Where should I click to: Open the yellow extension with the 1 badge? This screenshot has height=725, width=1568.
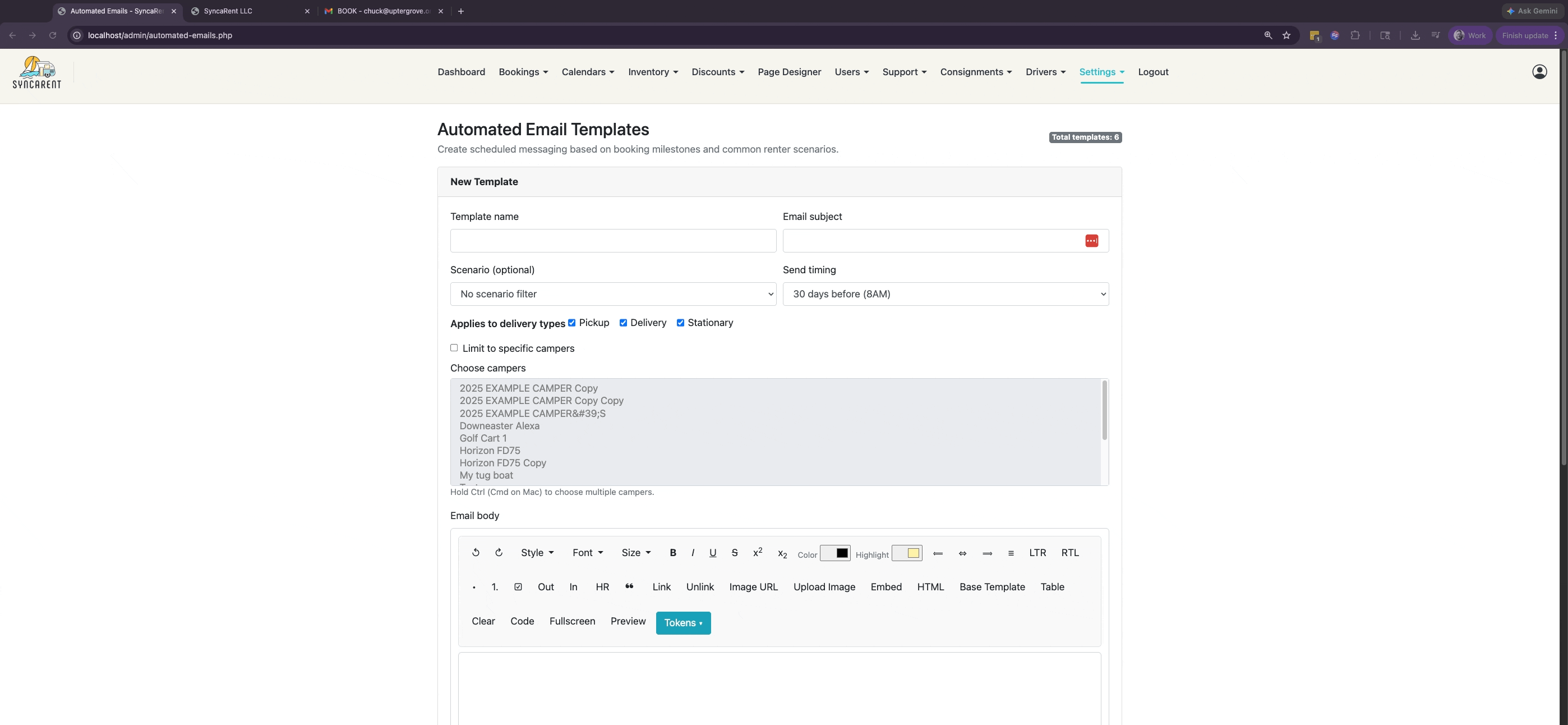click(x=1315, y=36)
